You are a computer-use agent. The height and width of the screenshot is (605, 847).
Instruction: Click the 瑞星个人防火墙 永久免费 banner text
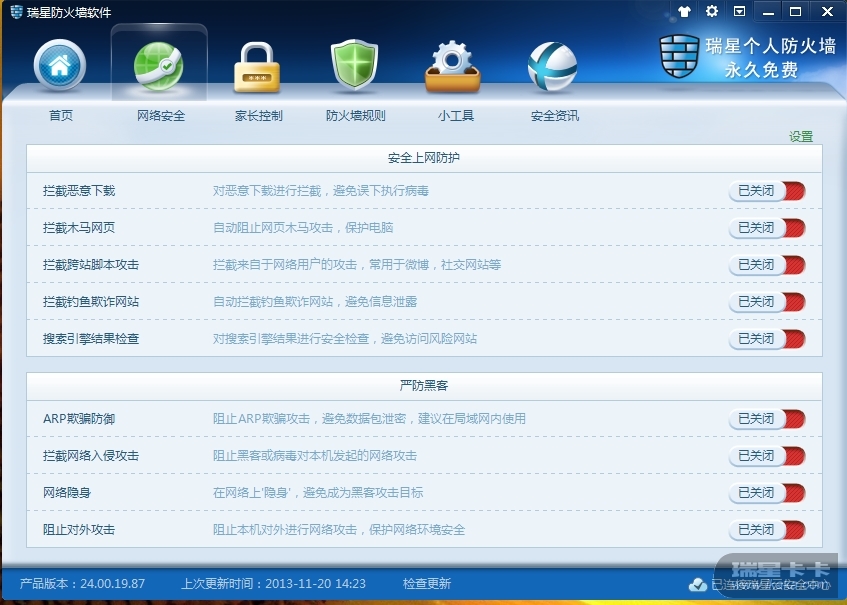[770, 57]
